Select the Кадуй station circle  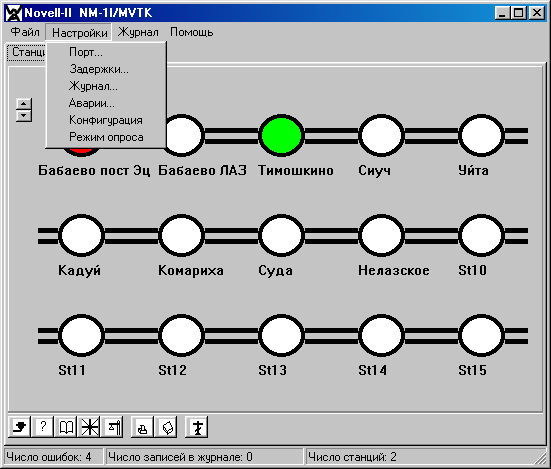pos(82,235)
